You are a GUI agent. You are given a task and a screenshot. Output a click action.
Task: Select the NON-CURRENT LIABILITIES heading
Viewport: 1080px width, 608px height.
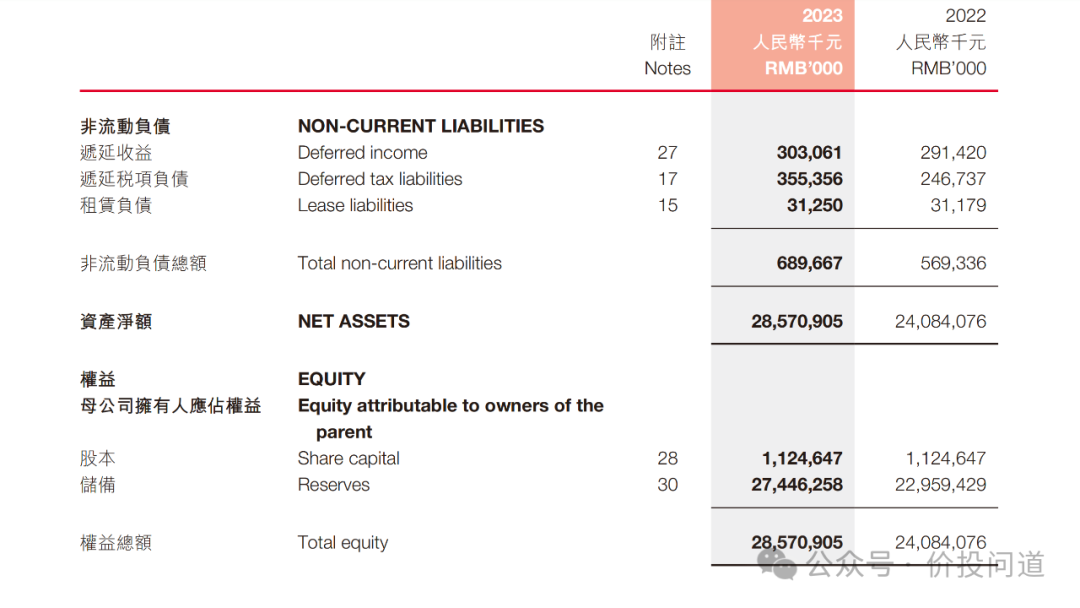point(421,126)
